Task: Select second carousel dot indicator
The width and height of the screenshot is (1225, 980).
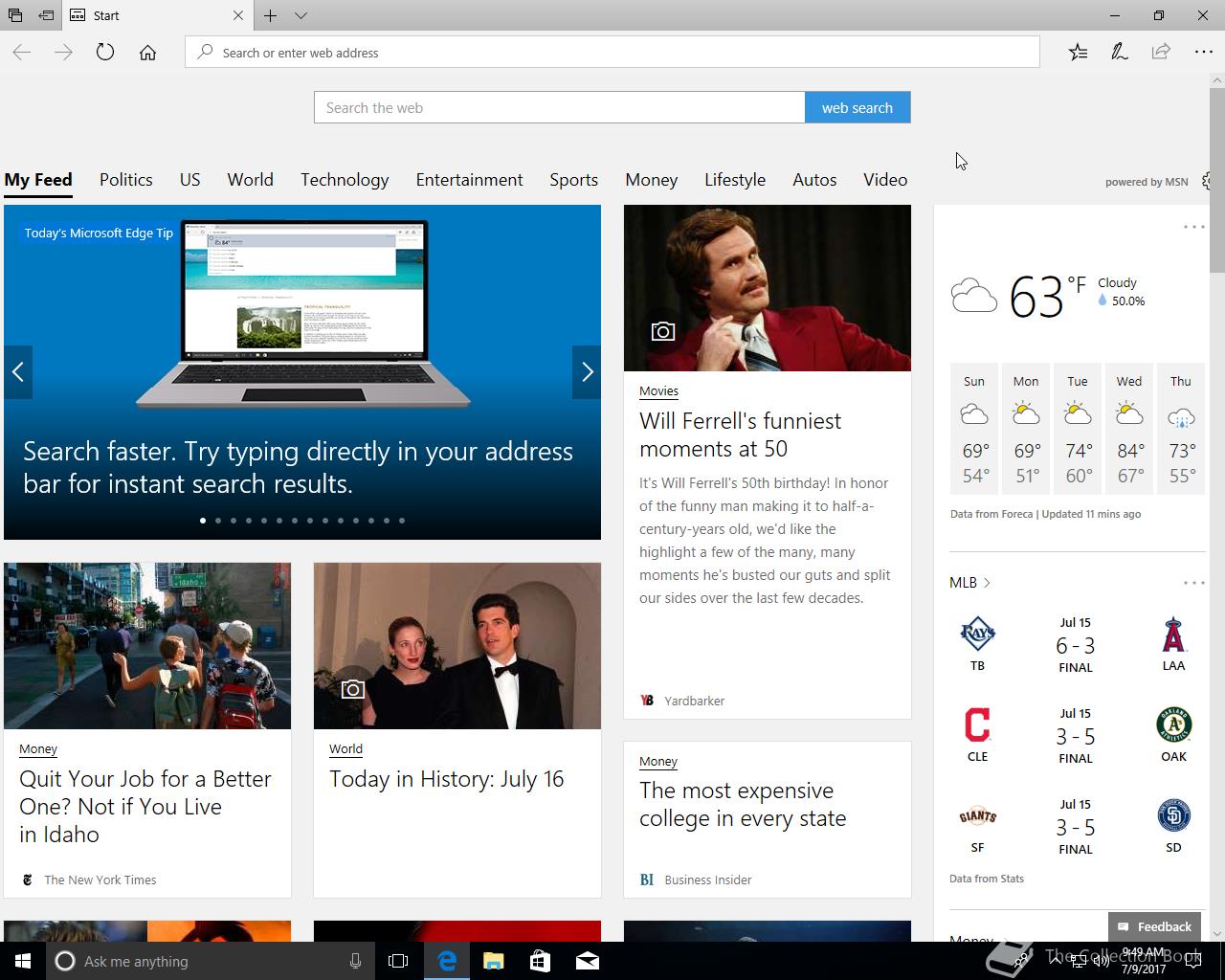Action: [218, 521]
